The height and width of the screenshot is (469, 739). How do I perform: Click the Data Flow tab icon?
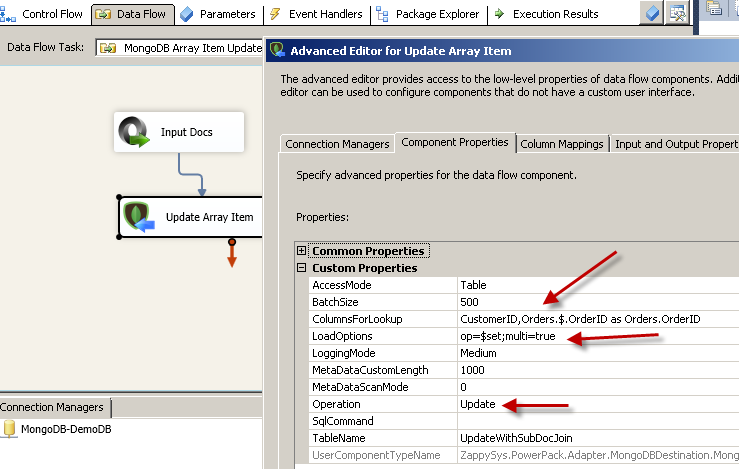click(103, 14)
